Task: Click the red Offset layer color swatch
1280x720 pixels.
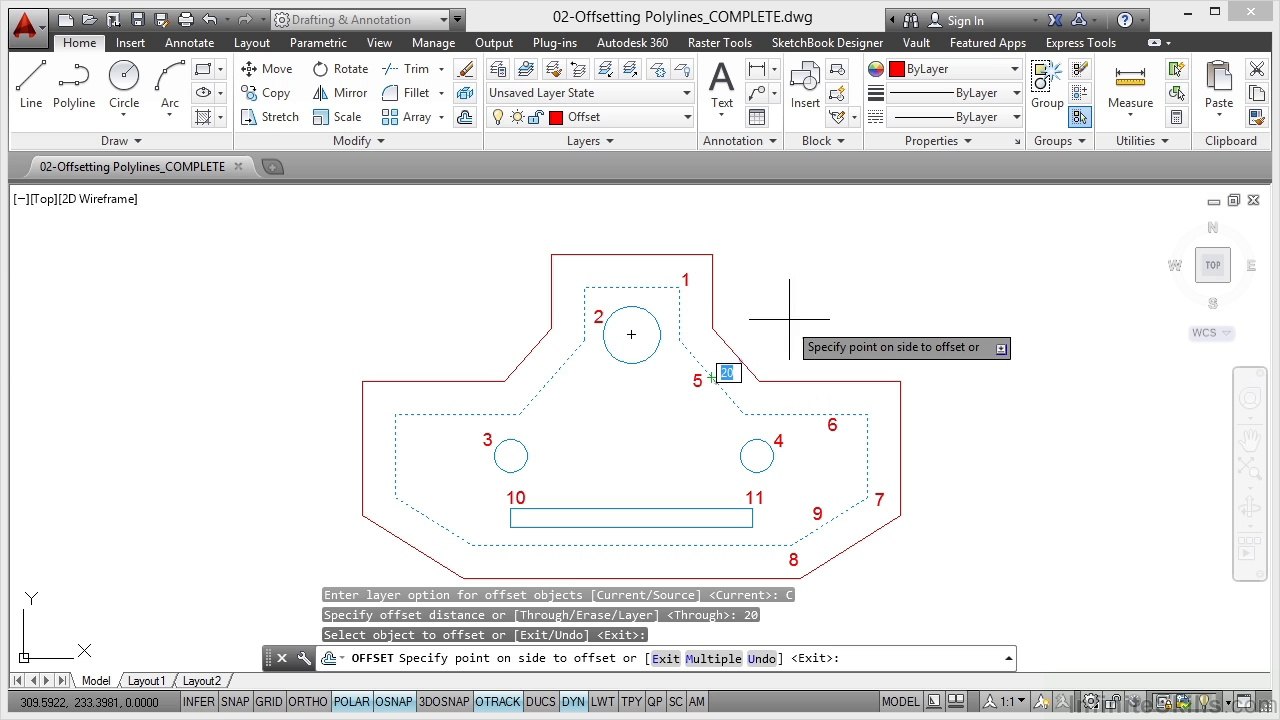Action: tap(556, 117)
